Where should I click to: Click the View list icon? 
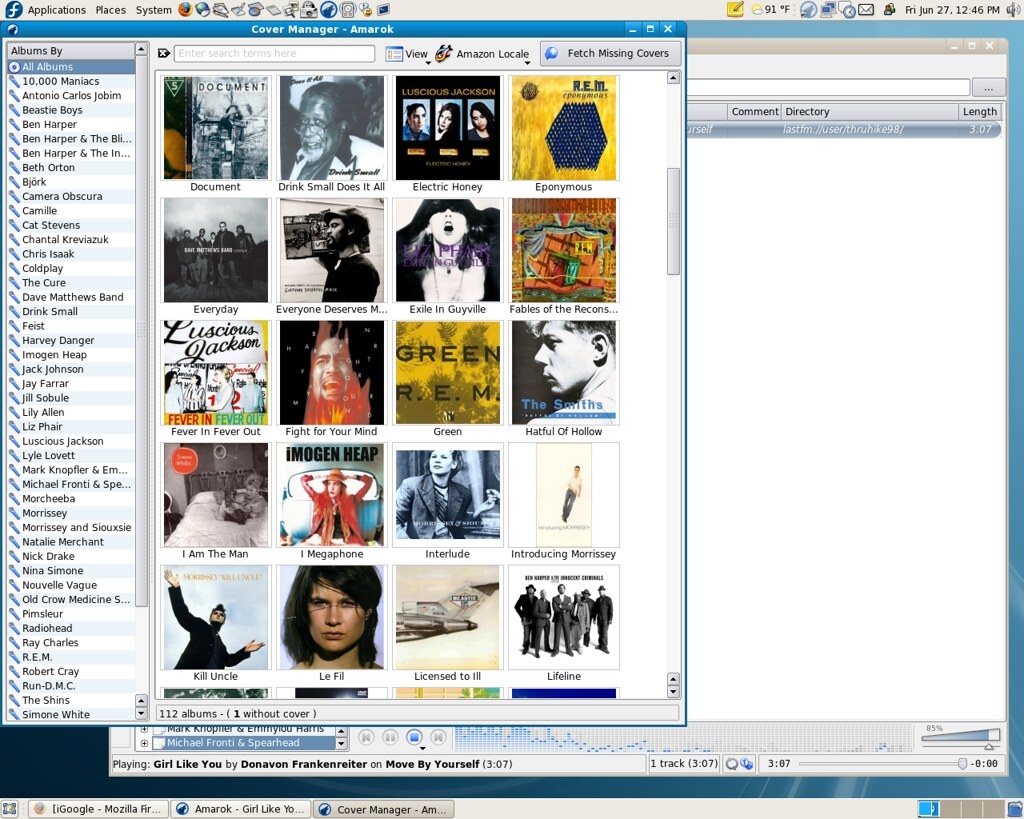click(394, 54)
